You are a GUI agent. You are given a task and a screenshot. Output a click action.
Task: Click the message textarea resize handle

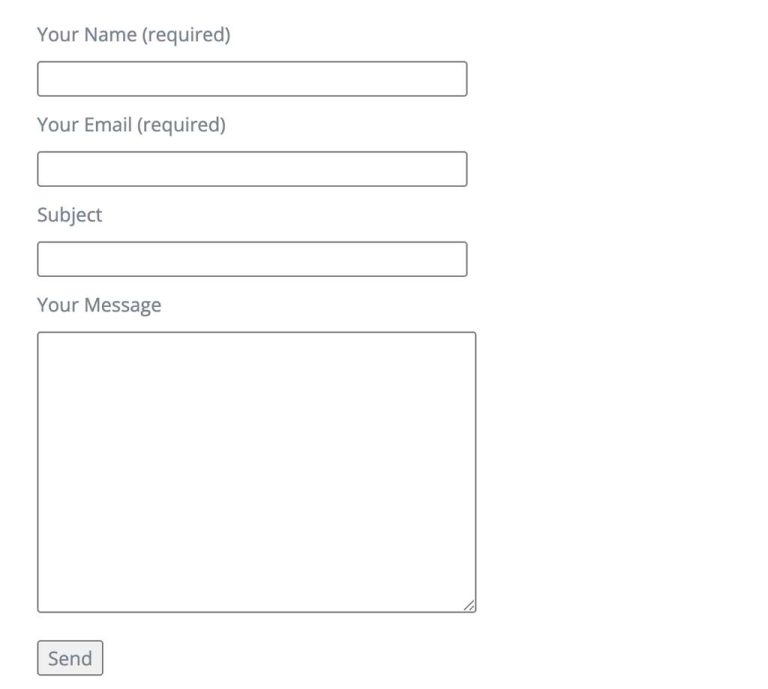[x=469, y=605]
